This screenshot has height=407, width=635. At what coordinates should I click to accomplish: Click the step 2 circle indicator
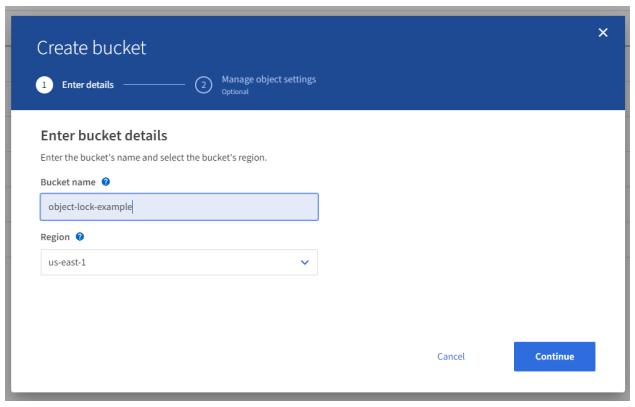tap(203, 85)
